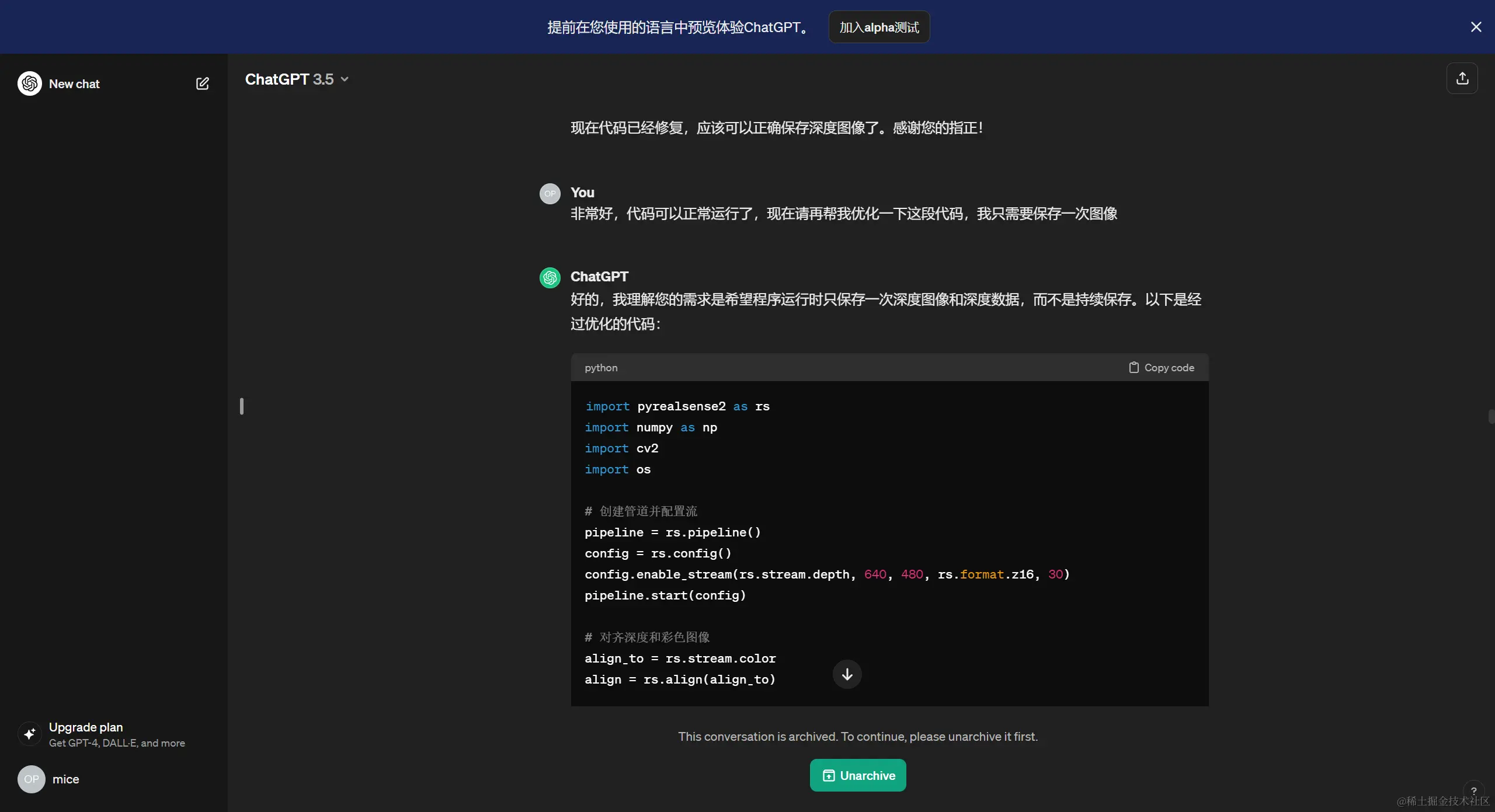Click the page scrollbar thumb on right edge

tap(1491, 417)
